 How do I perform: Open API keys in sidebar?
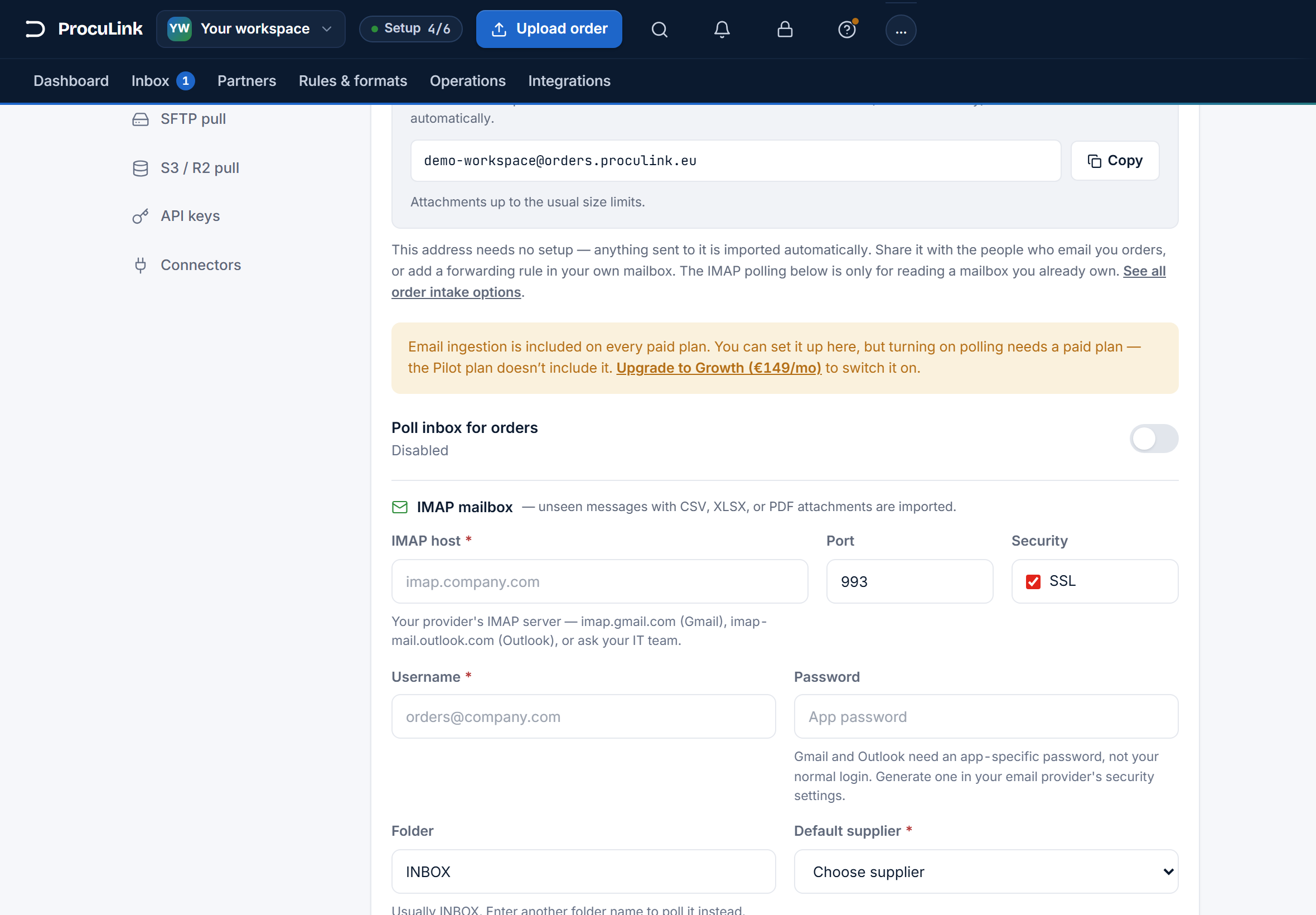[x=190, y=216]
